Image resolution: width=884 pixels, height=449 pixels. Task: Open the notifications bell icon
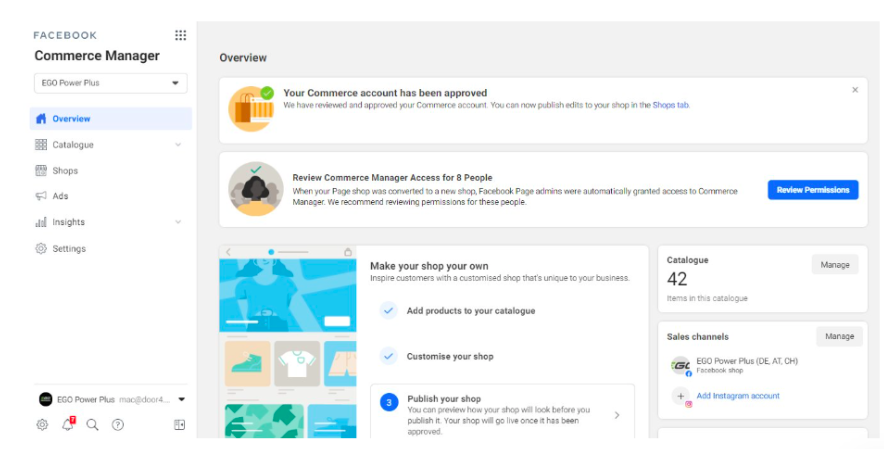(68, 424)
